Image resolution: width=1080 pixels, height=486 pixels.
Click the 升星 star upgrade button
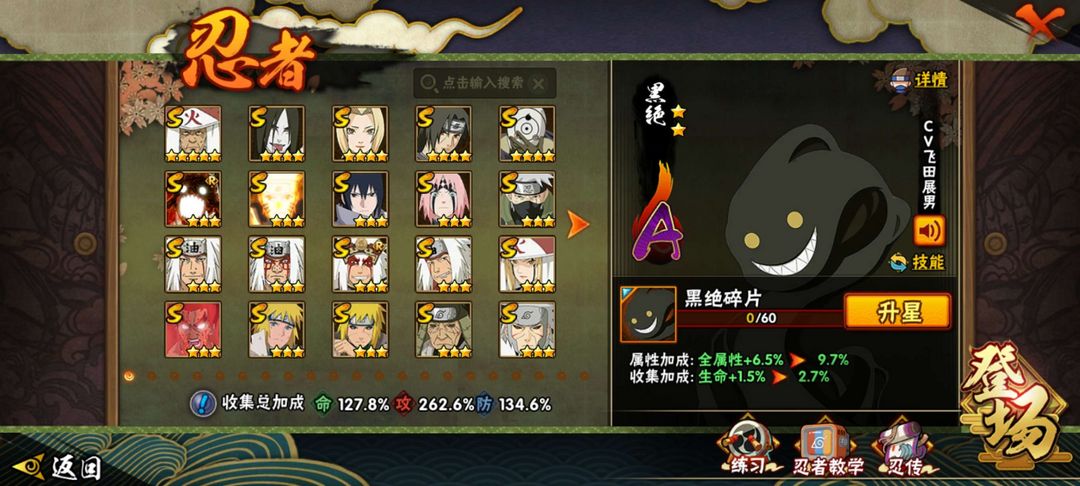click(x=897, y=312)
